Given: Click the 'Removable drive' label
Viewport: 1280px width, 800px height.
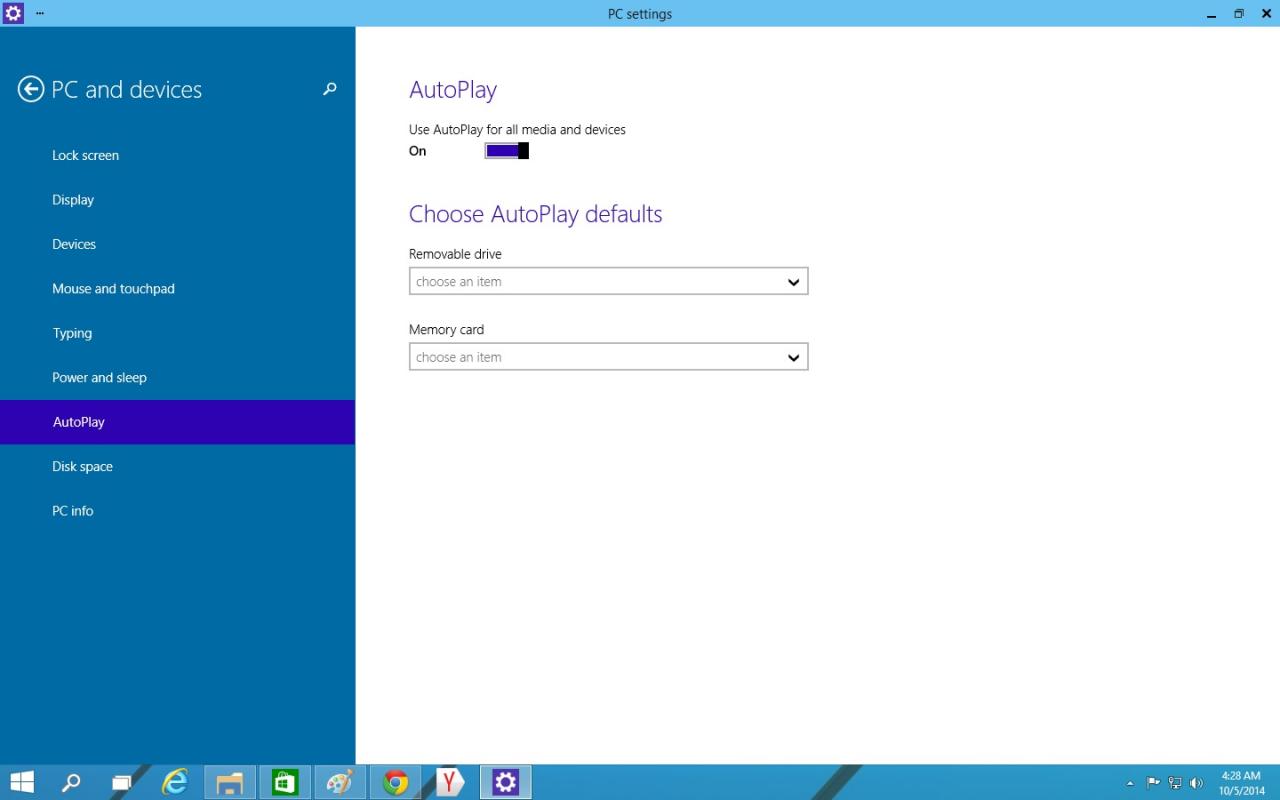Looking at the screenshot, I should (x=455, y=254).
